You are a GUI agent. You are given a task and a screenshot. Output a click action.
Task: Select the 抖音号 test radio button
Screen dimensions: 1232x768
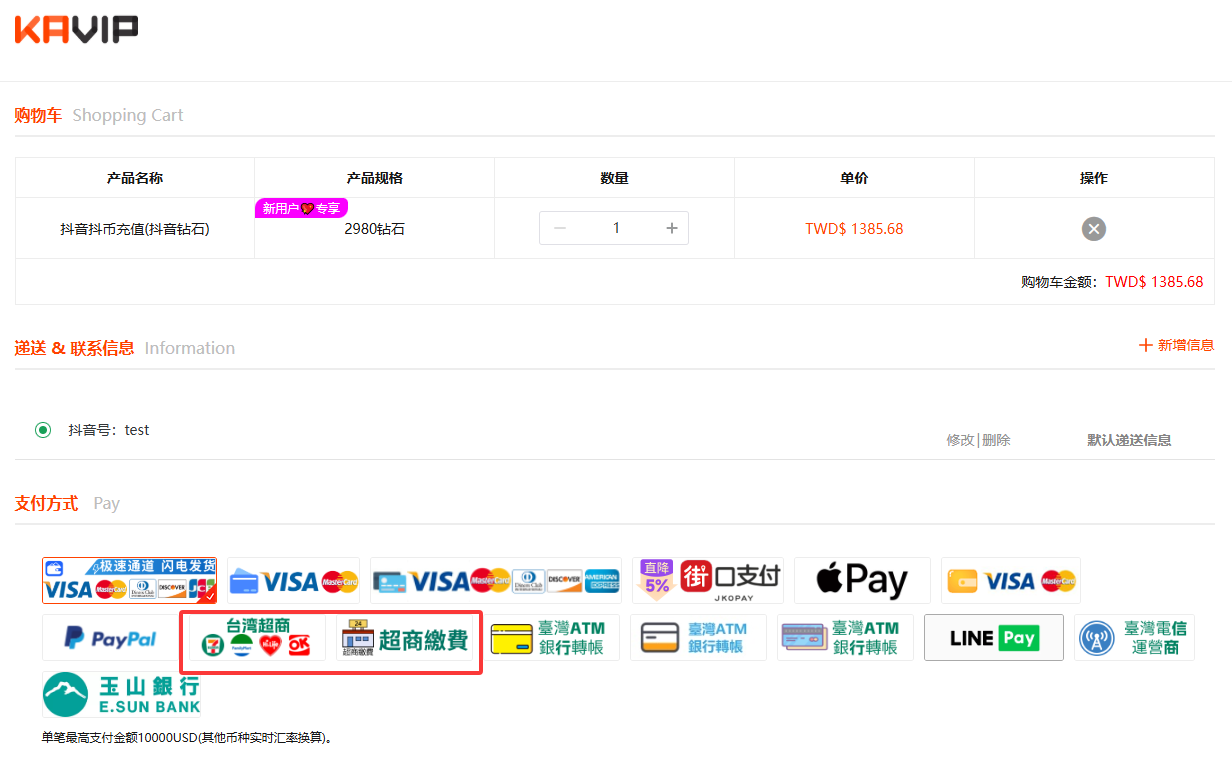[x=43, y=430]
